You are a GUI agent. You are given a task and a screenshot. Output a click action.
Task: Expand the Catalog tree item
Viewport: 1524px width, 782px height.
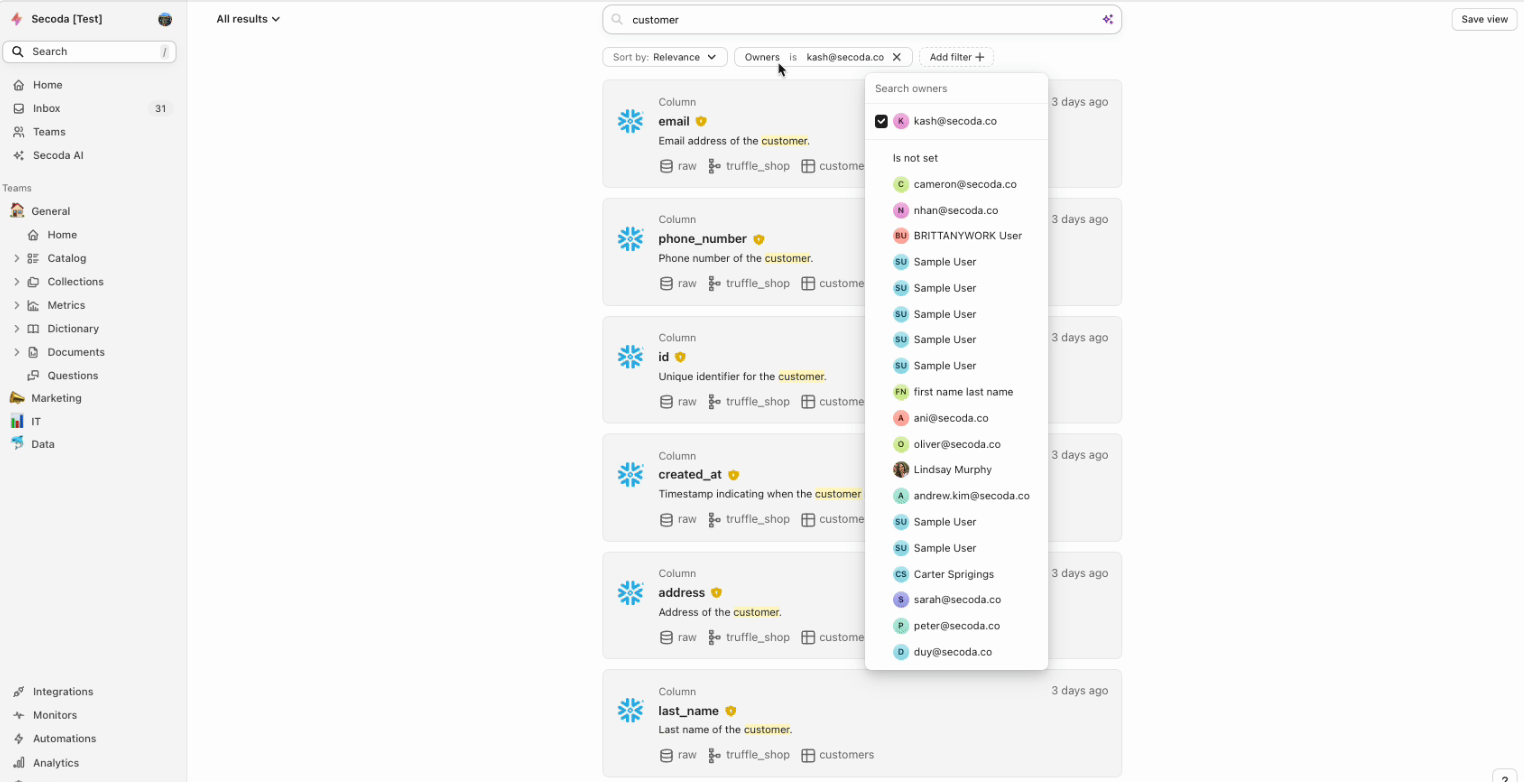click(x=16, y=258)
